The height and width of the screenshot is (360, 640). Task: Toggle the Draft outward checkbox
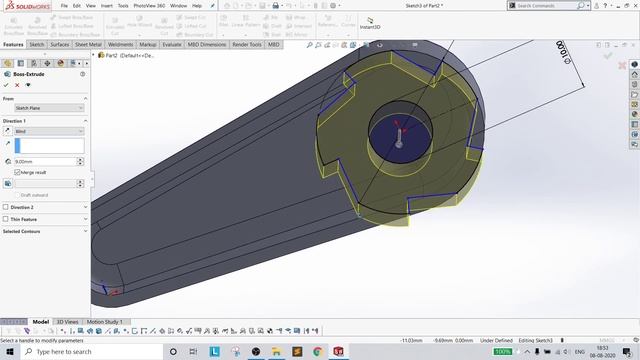tap(17, 195)
